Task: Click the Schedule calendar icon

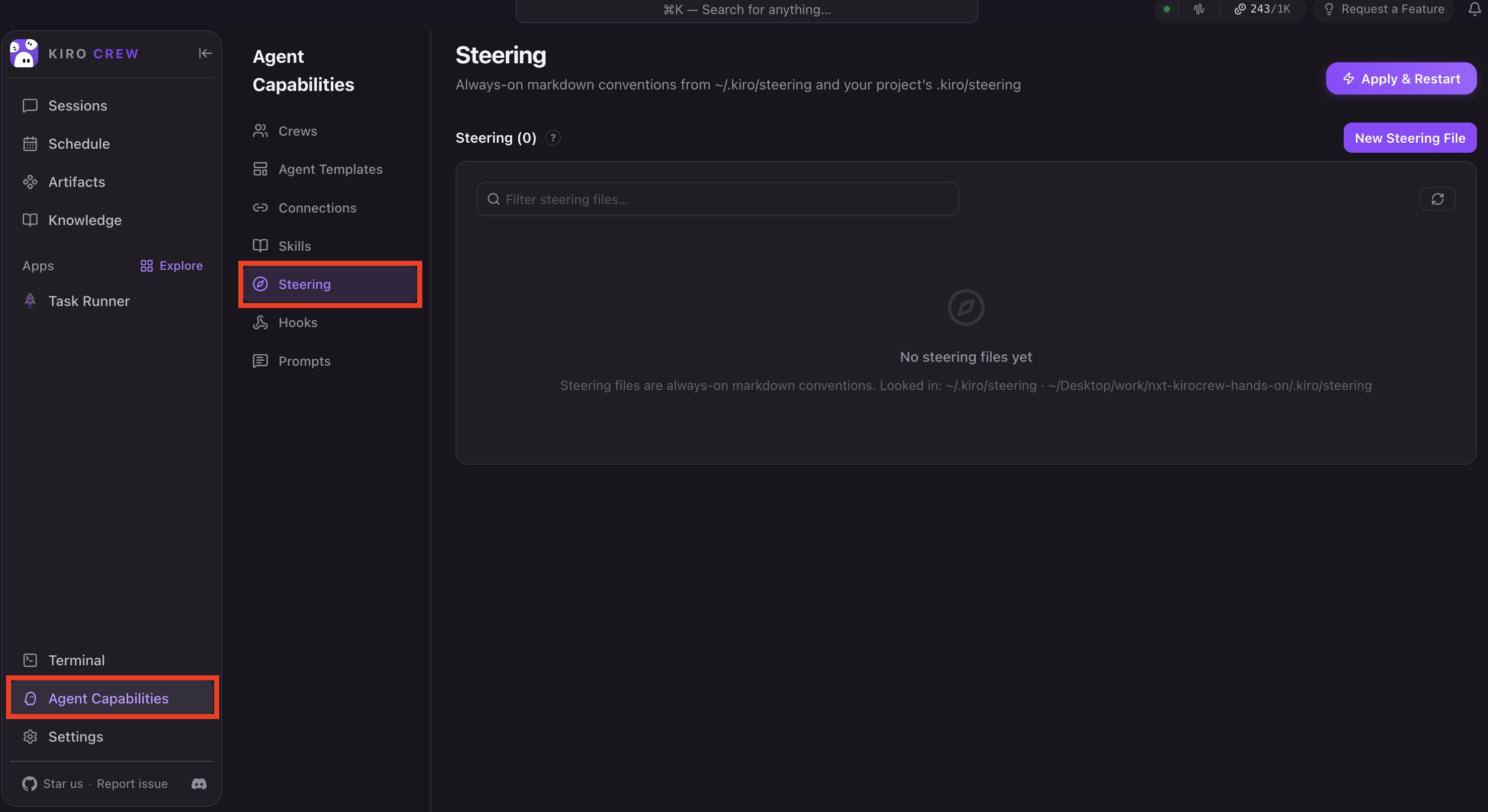Action: [30, 144]
